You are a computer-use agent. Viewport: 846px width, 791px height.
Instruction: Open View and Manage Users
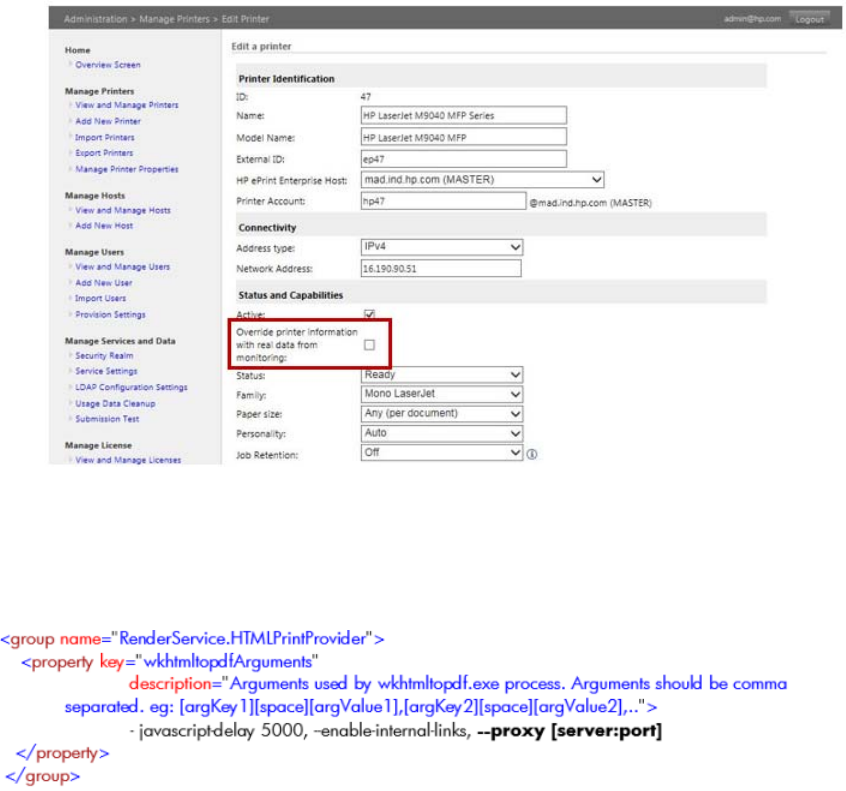pyautogui.click(x=122, y=267)
